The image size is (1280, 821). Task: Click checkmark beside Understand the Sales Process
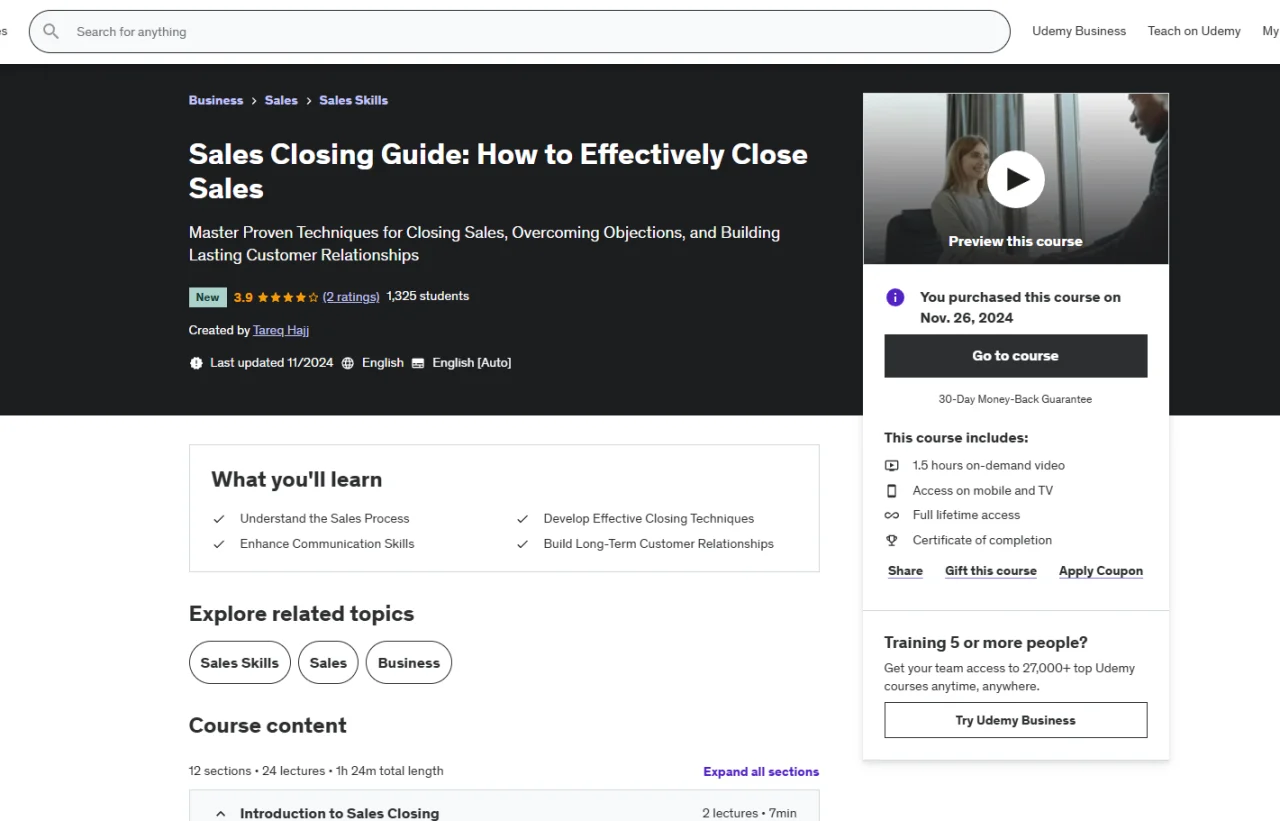point(219,519)
